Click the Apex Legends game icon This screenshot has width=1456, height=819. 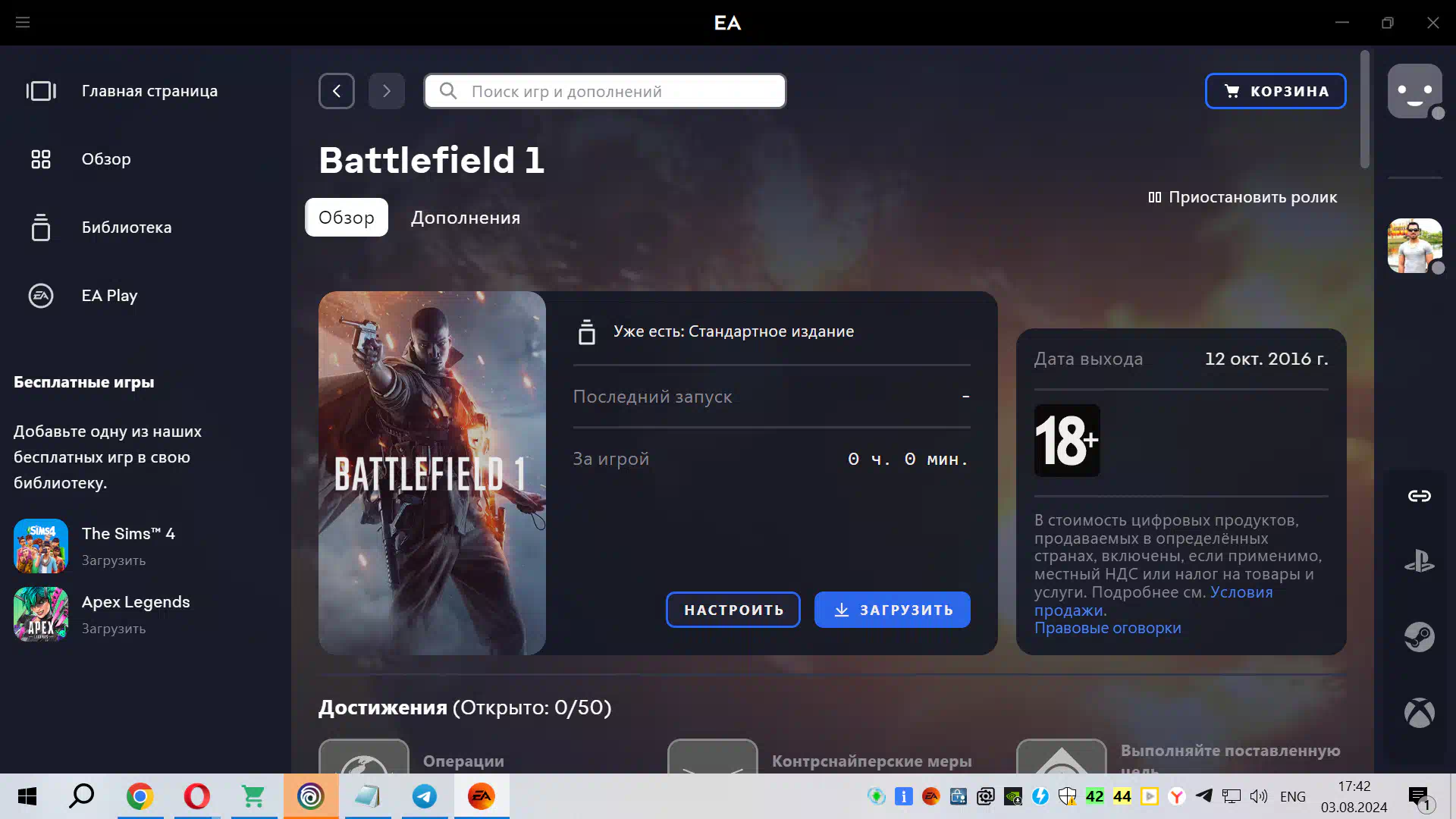tap(41, 614)
